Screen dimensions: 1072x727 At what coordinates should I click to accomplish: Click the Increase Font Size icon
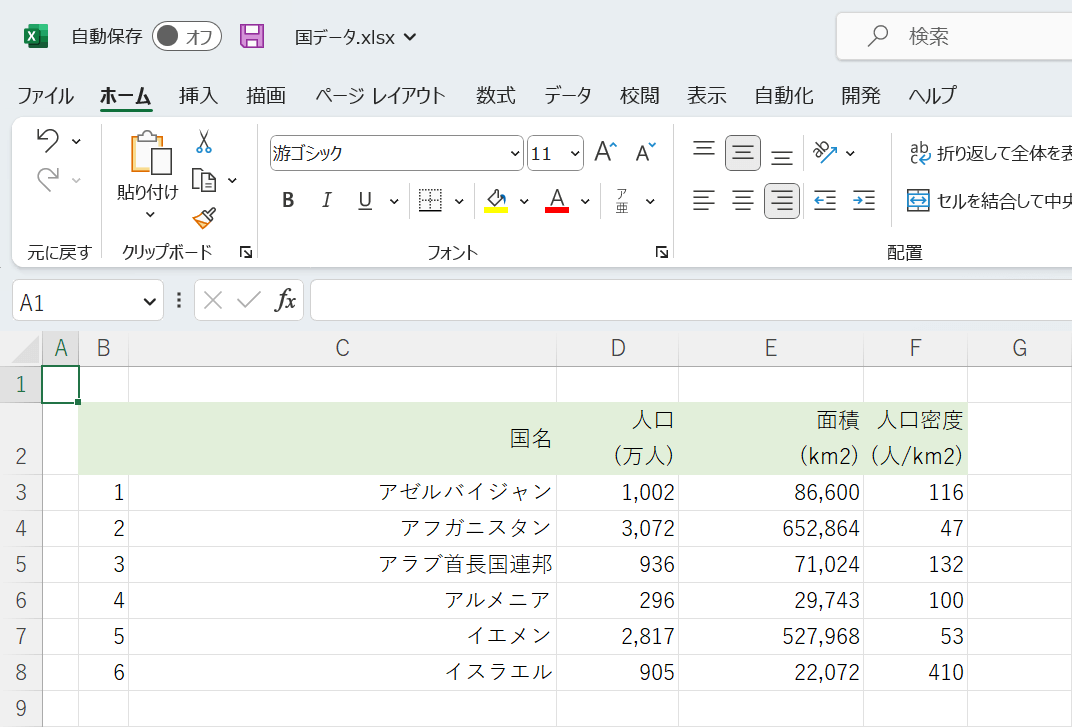[605, 152]
